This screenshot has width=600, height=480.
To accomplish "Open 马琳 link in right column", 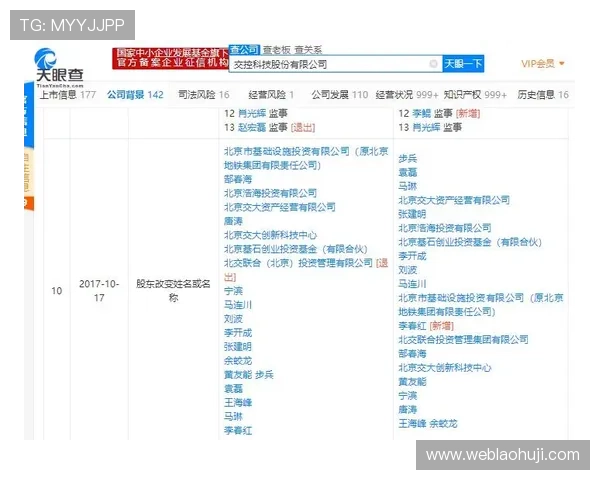I will point(408,186).
